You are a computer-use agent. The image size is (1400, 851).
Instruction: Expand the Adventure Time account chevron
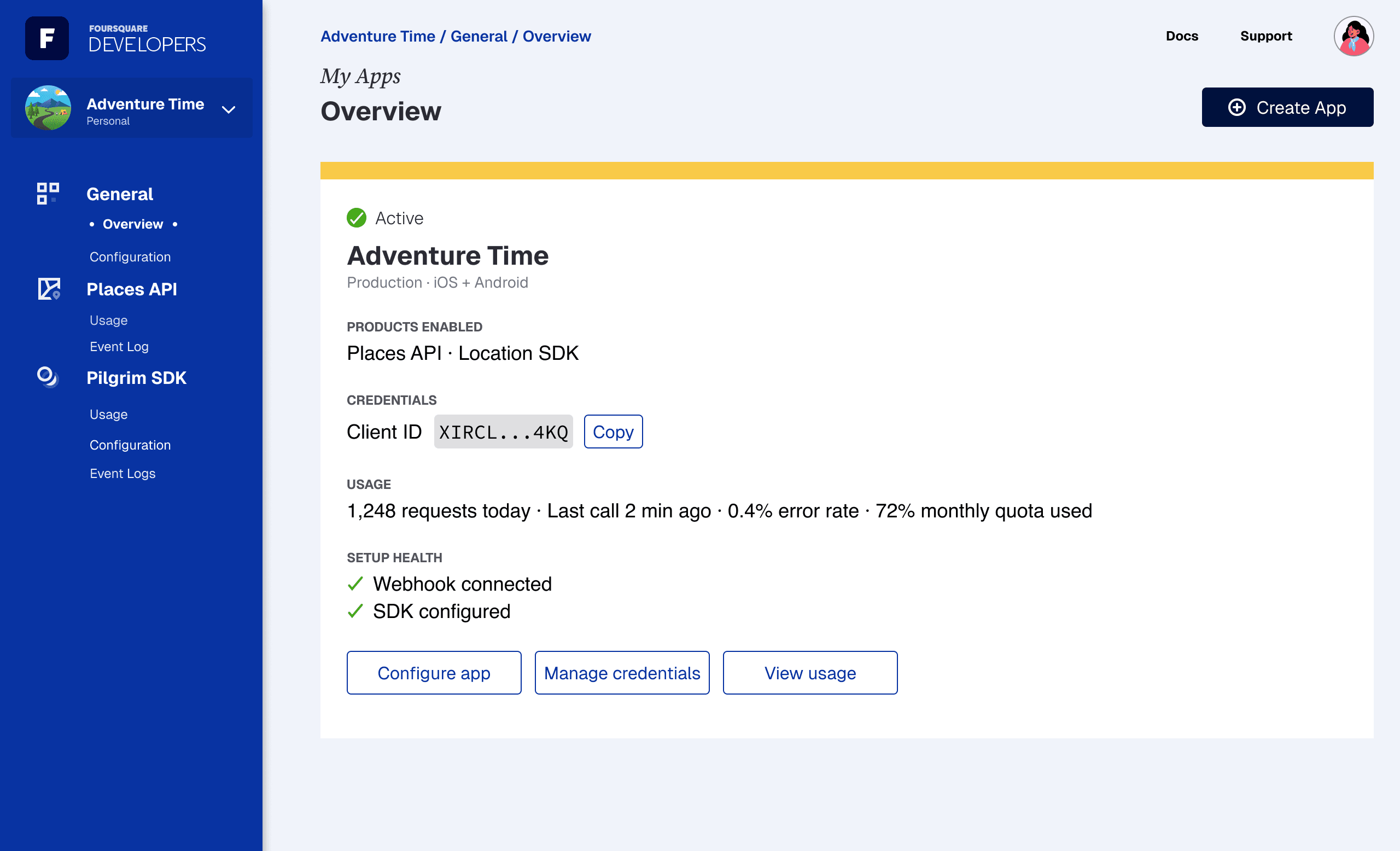click(x=229, y=109)
